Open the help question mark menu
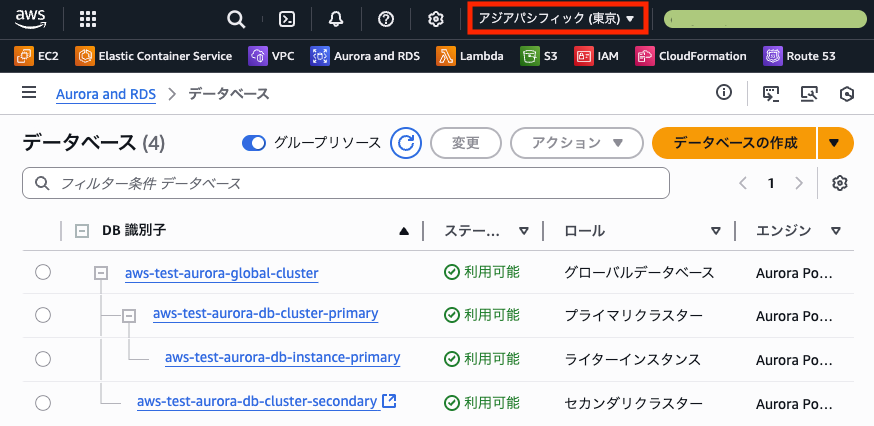This screenshot has width=874, height=426. [386, 20]
